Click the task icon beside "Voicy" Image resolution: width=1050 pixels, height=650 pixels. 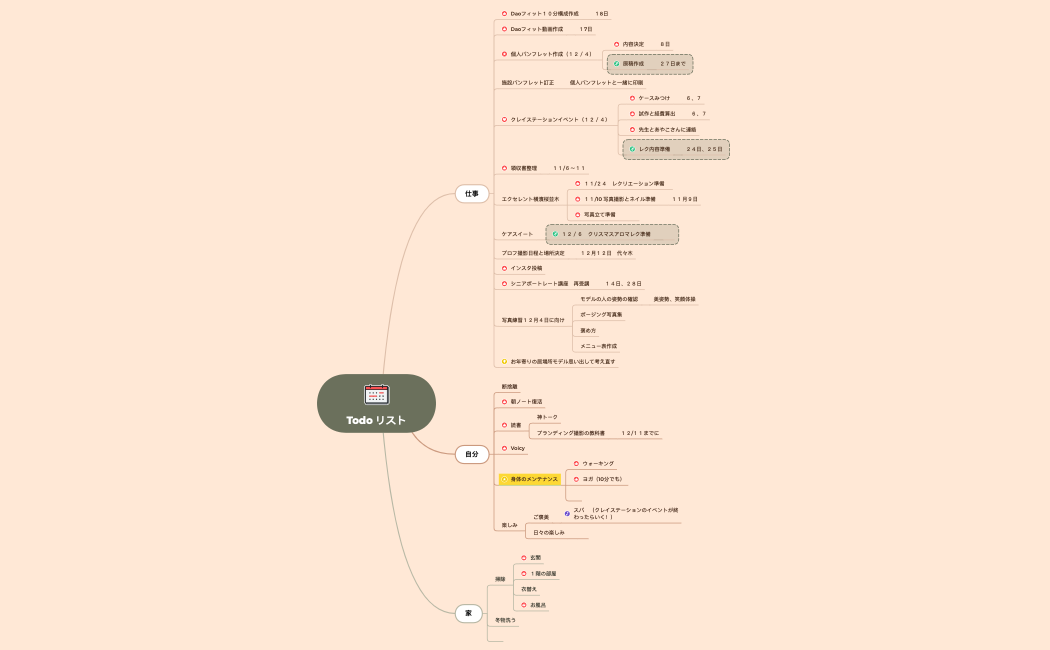[504, 448]
